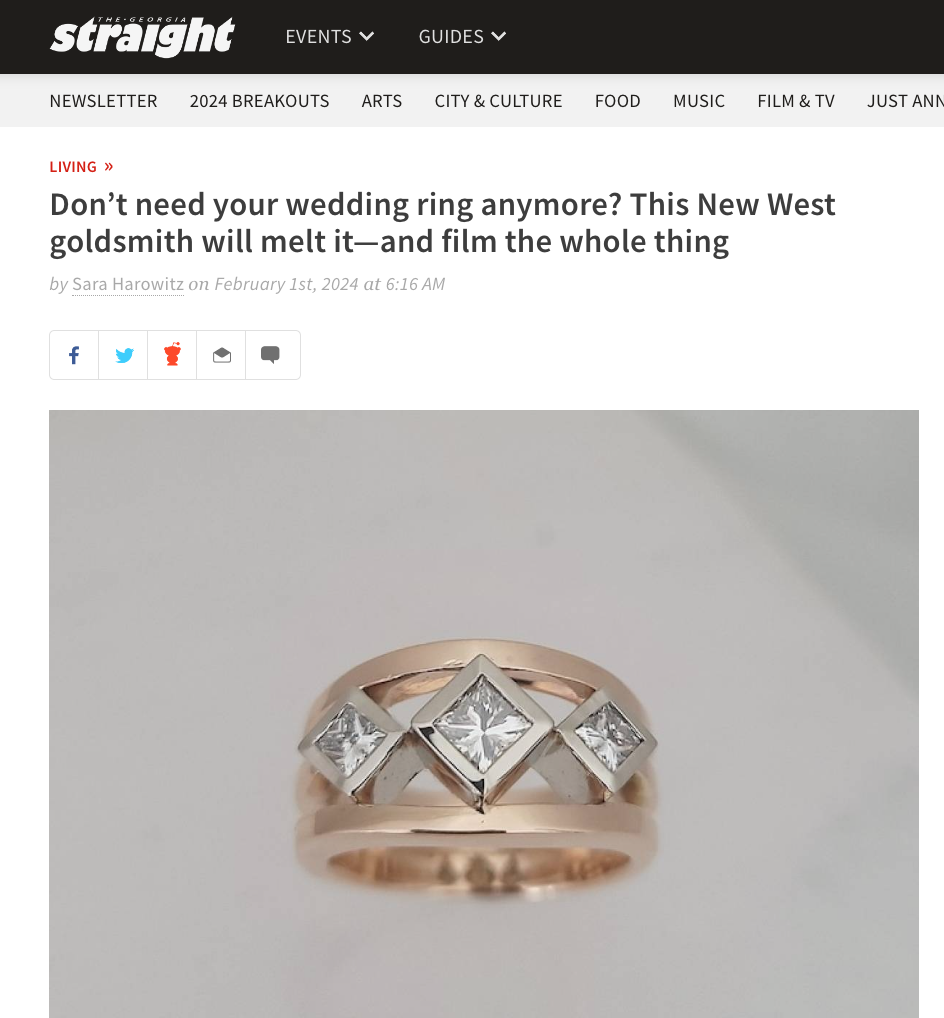View author Sara Harowitz's profile
The width and height of the screenshot is (944, 1018).
[128, 284]
